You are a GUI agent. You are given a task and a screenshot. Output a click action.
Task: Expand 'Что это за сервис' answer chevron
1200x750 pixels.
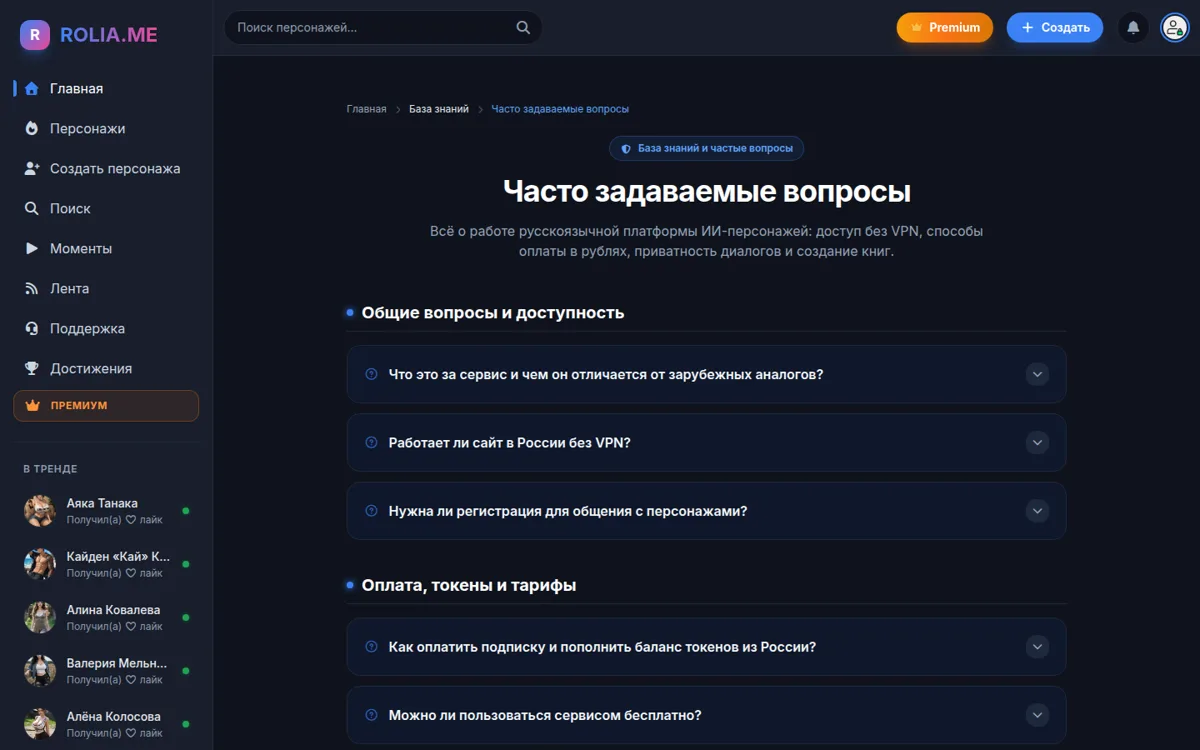(x=1037, y=374)
